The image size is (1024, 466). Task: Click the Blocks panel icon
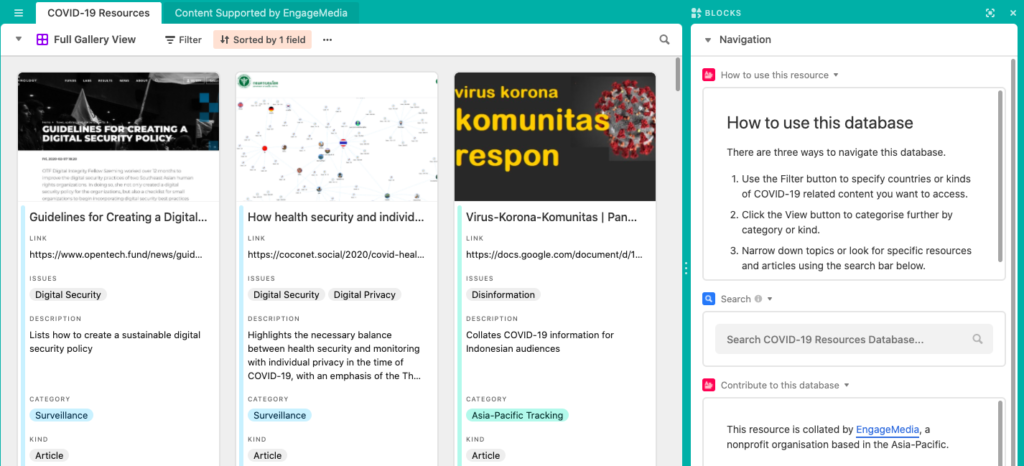(x=696, y=13)
